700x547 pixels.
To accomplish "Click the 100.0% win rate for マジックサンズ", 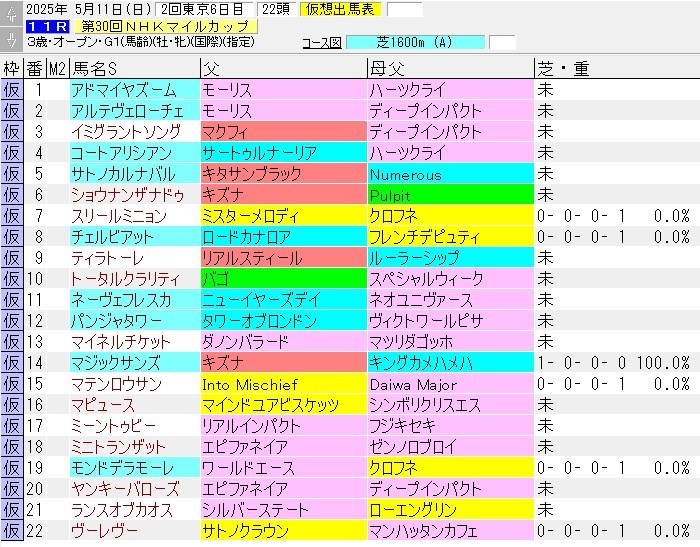I will pos(663,363).
